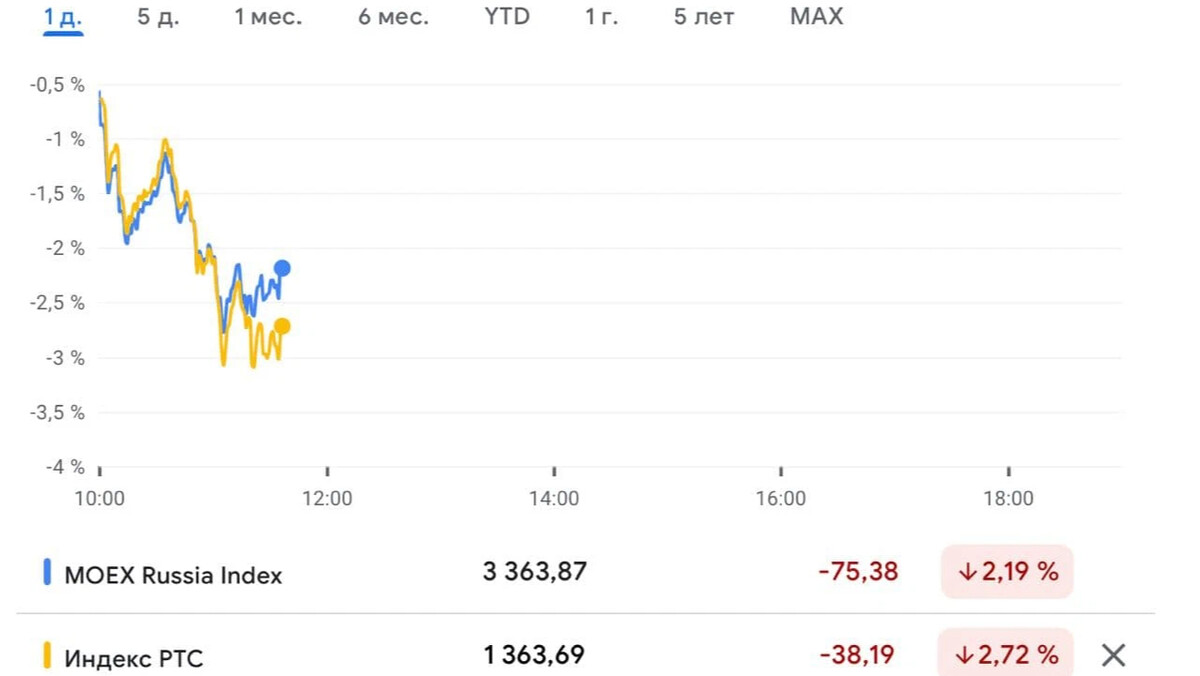Screen dimensions: 1200x676
Task: Remove Индекс РТС comparison with X icon
Action: 1113,656
